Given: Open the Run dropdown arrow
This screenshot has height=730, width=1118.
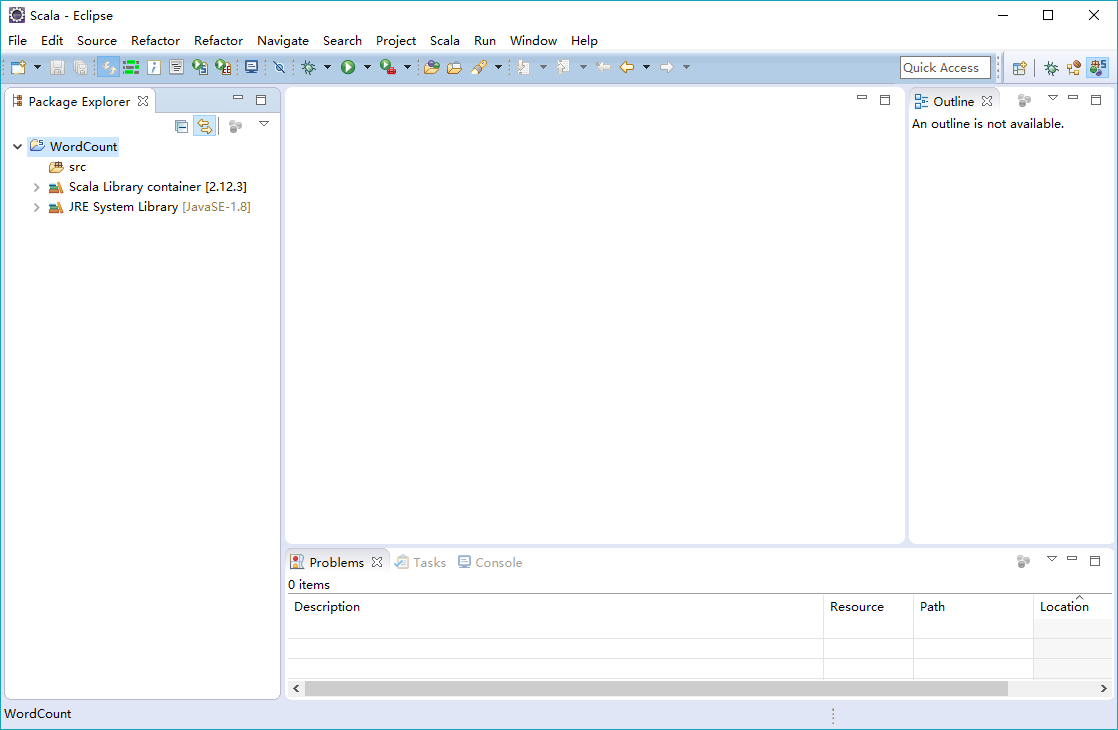Looking at the screenshot, I should [367, 67].
